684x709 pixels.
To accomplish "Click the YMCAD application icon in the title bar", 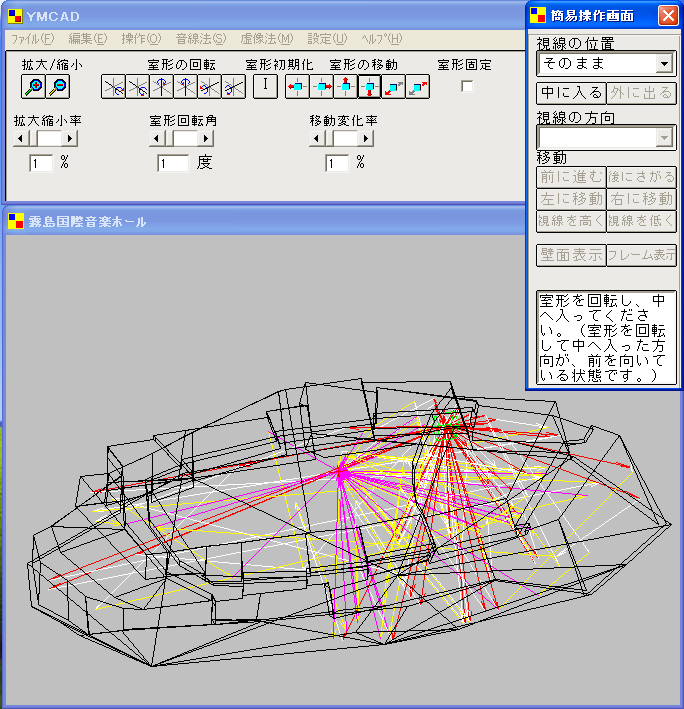I will (15, 16).
